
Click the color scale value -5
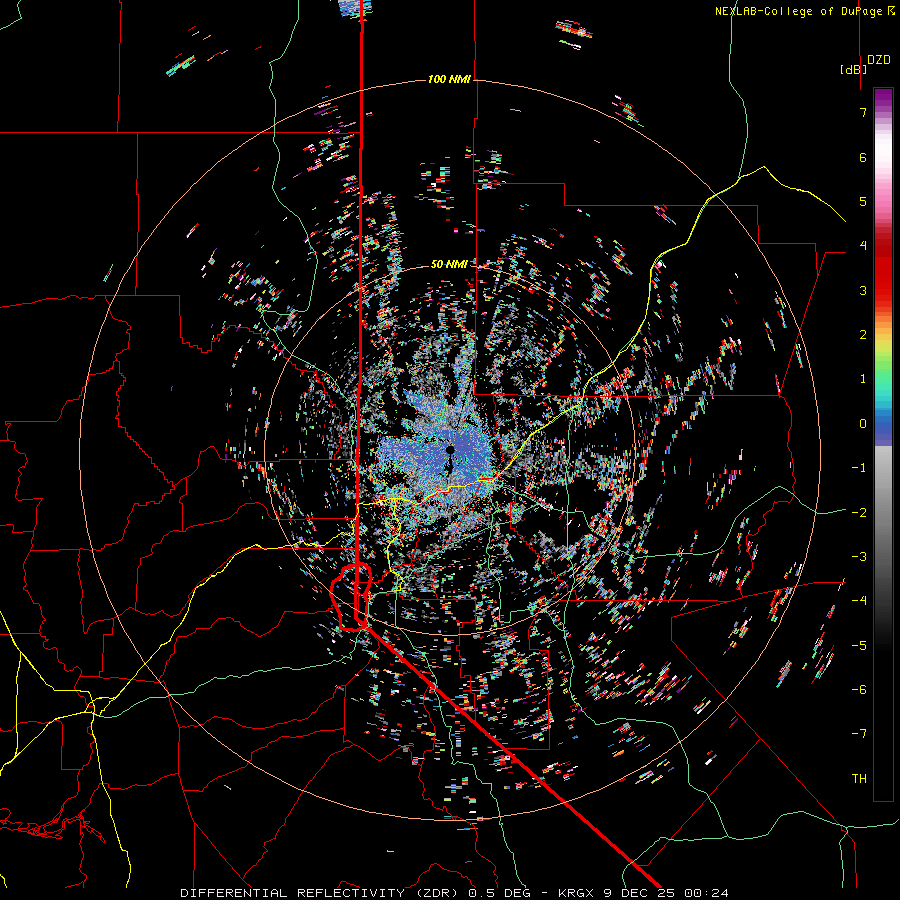859,646
